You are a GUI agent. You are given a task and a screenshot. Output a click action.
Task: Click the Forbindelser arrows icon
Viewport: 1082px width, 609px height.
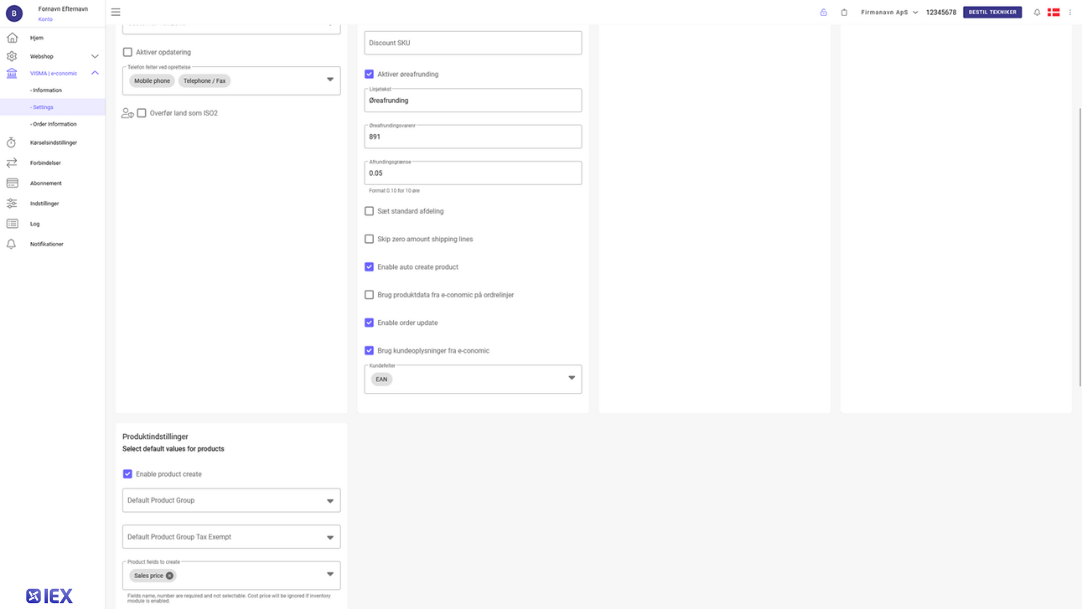tap(12, 163)
